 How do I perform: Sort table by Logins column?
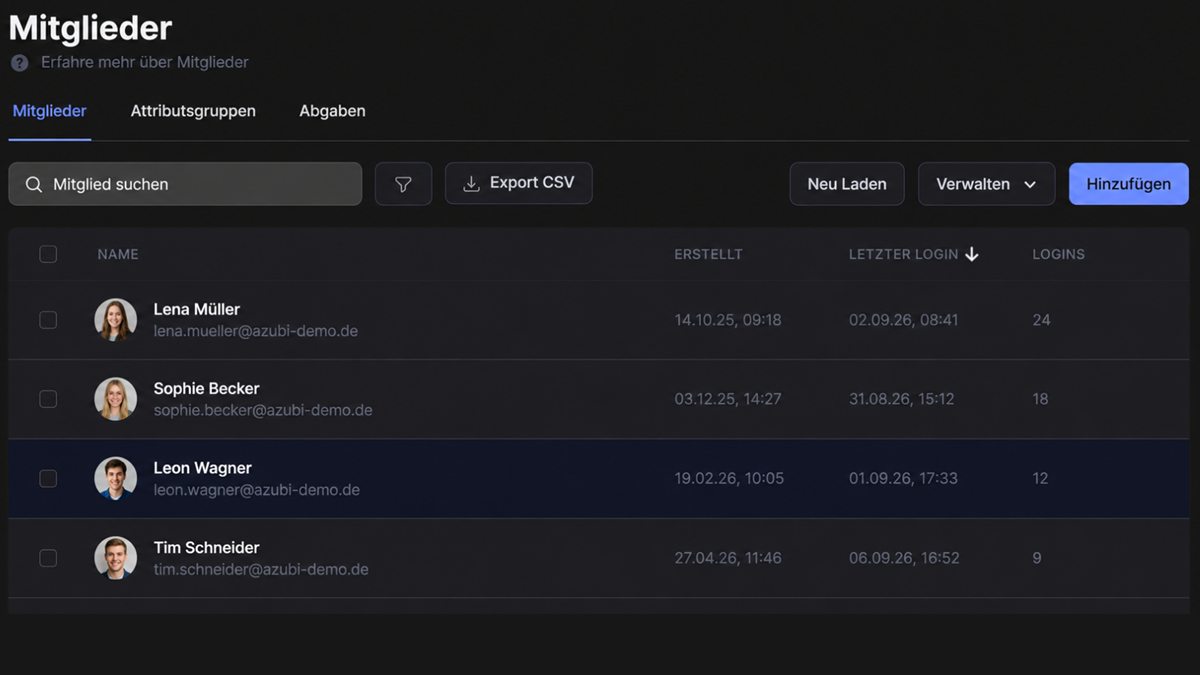click(1058, 254)
